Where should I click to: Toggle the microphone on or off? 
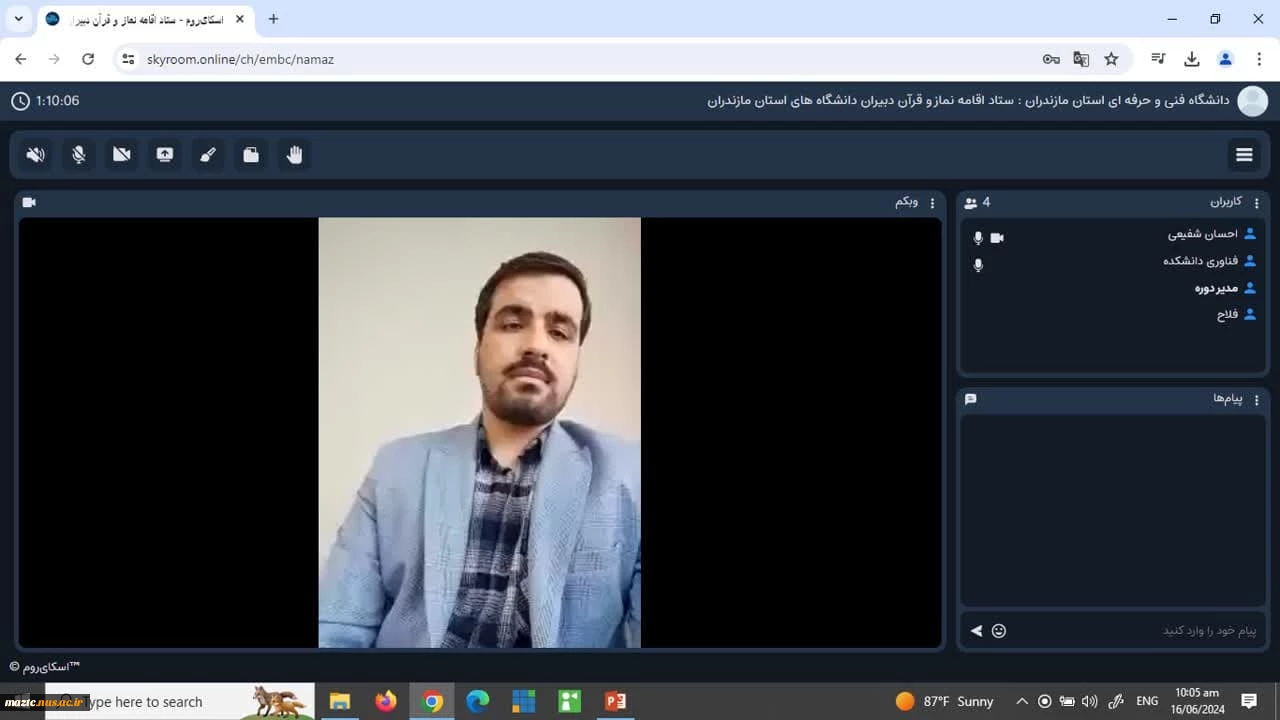[79, 154]
